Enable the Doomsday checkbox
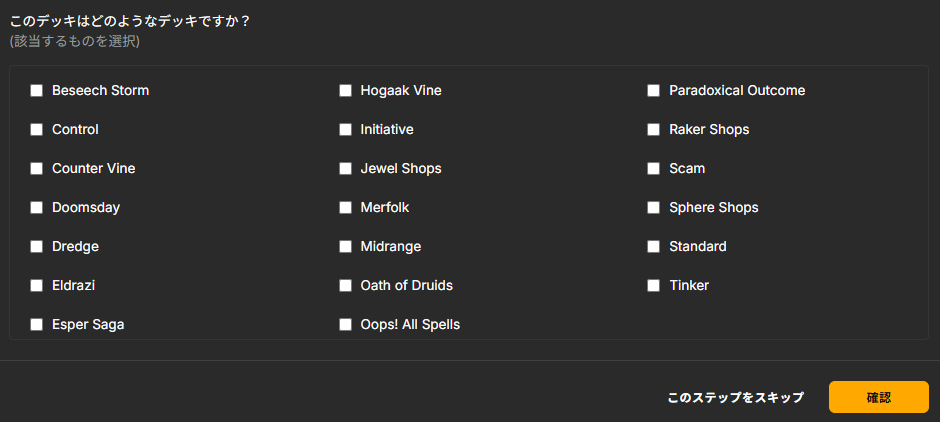This screenshot has width=940, height=422. point(37,208)
